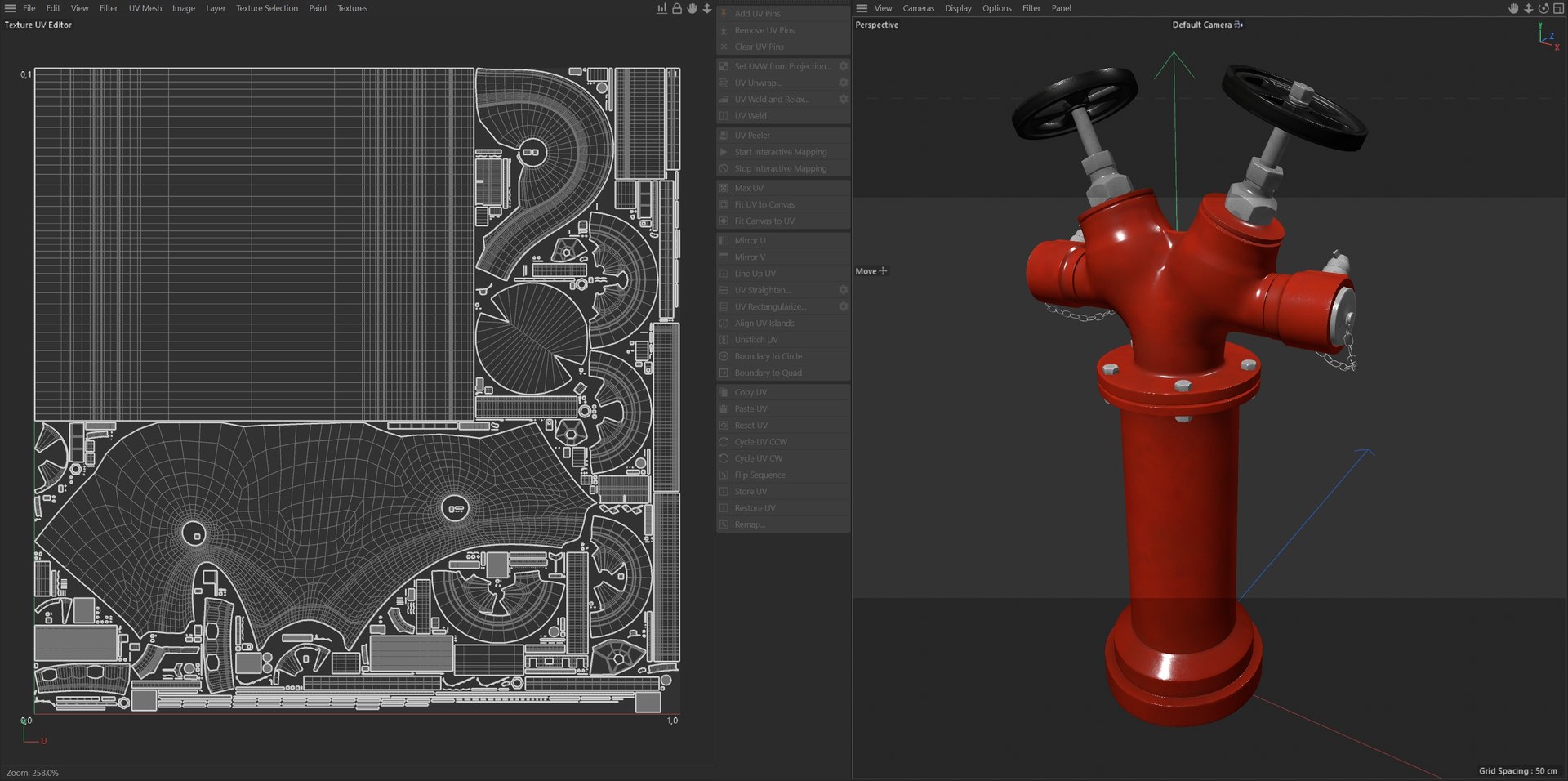Open the Texture Selection menu
The height and width of the screenshot is (781, 1568).
(267, 8)
